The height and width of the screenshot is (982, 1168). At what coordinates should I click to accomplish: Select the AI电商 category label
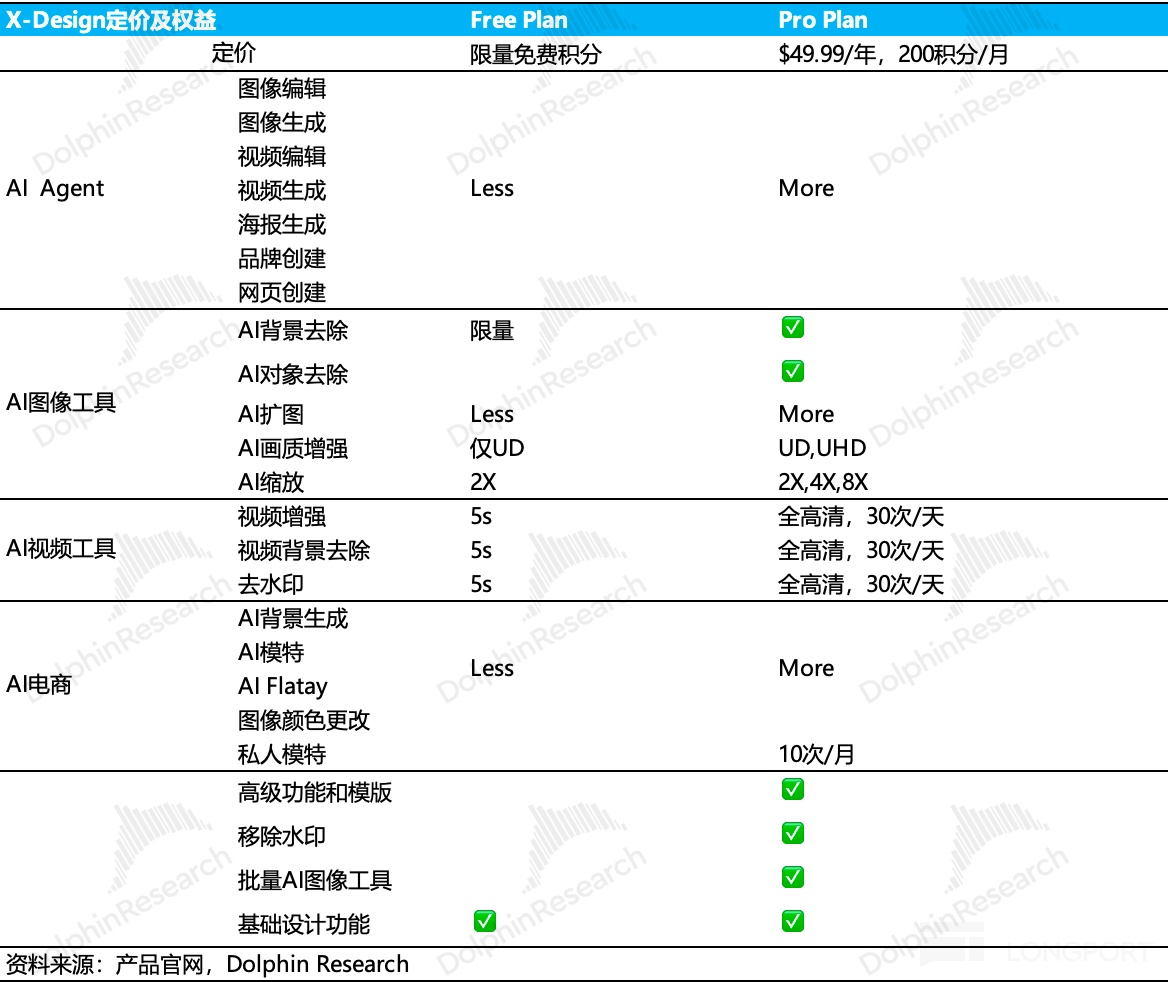pos(39,686)
